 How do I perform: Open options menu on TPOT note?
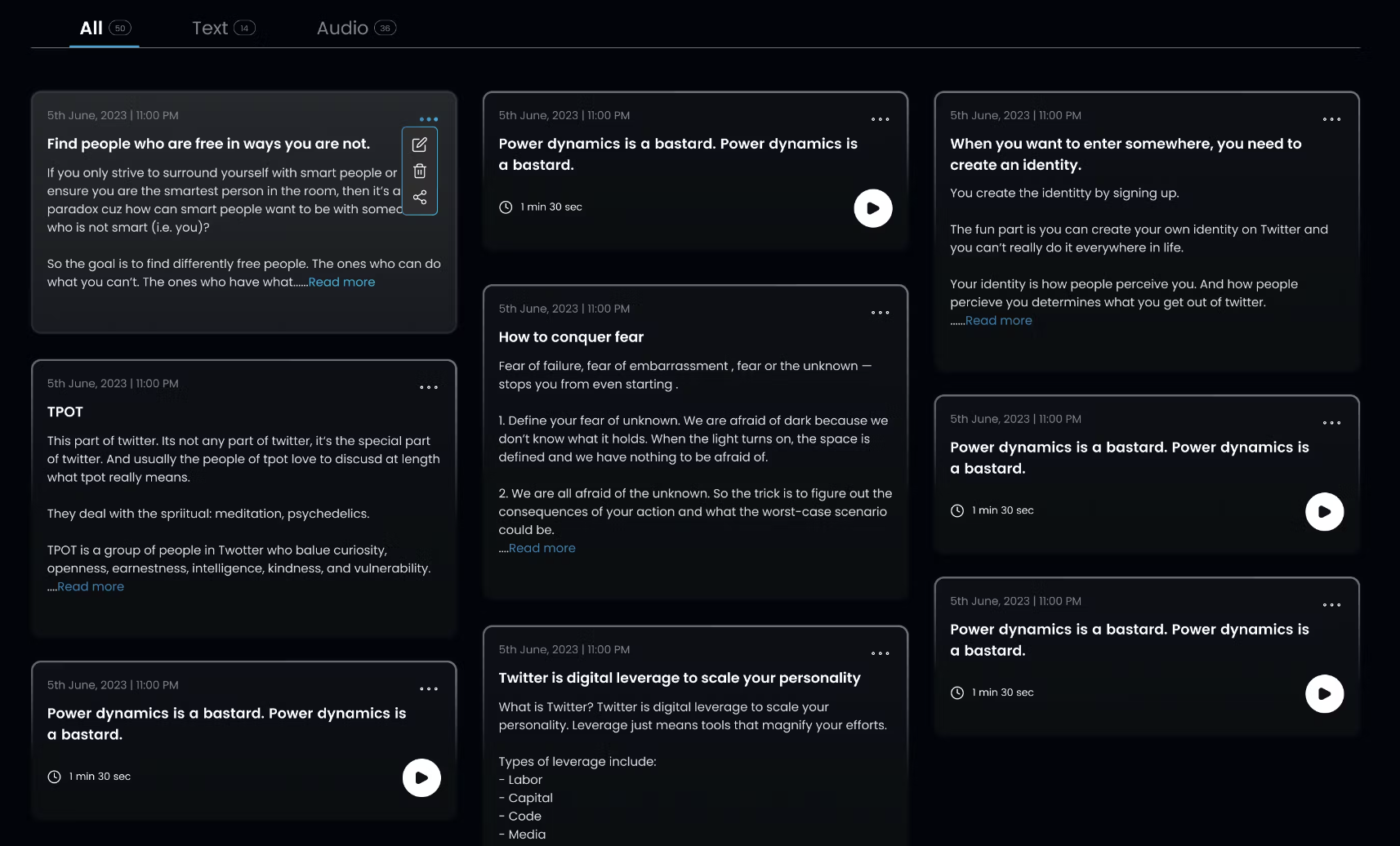click(x=429, y=387)
